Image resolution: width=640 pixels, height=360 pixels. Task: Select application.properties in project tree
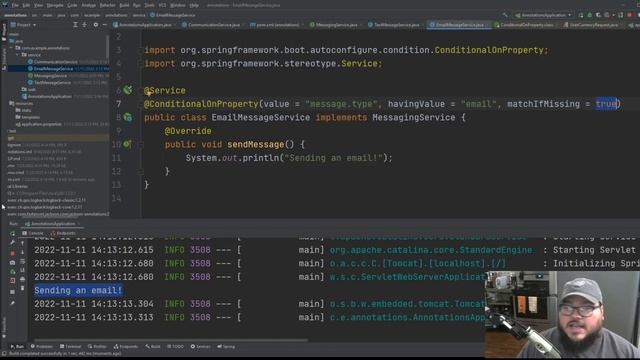click(x=41, y=124)
